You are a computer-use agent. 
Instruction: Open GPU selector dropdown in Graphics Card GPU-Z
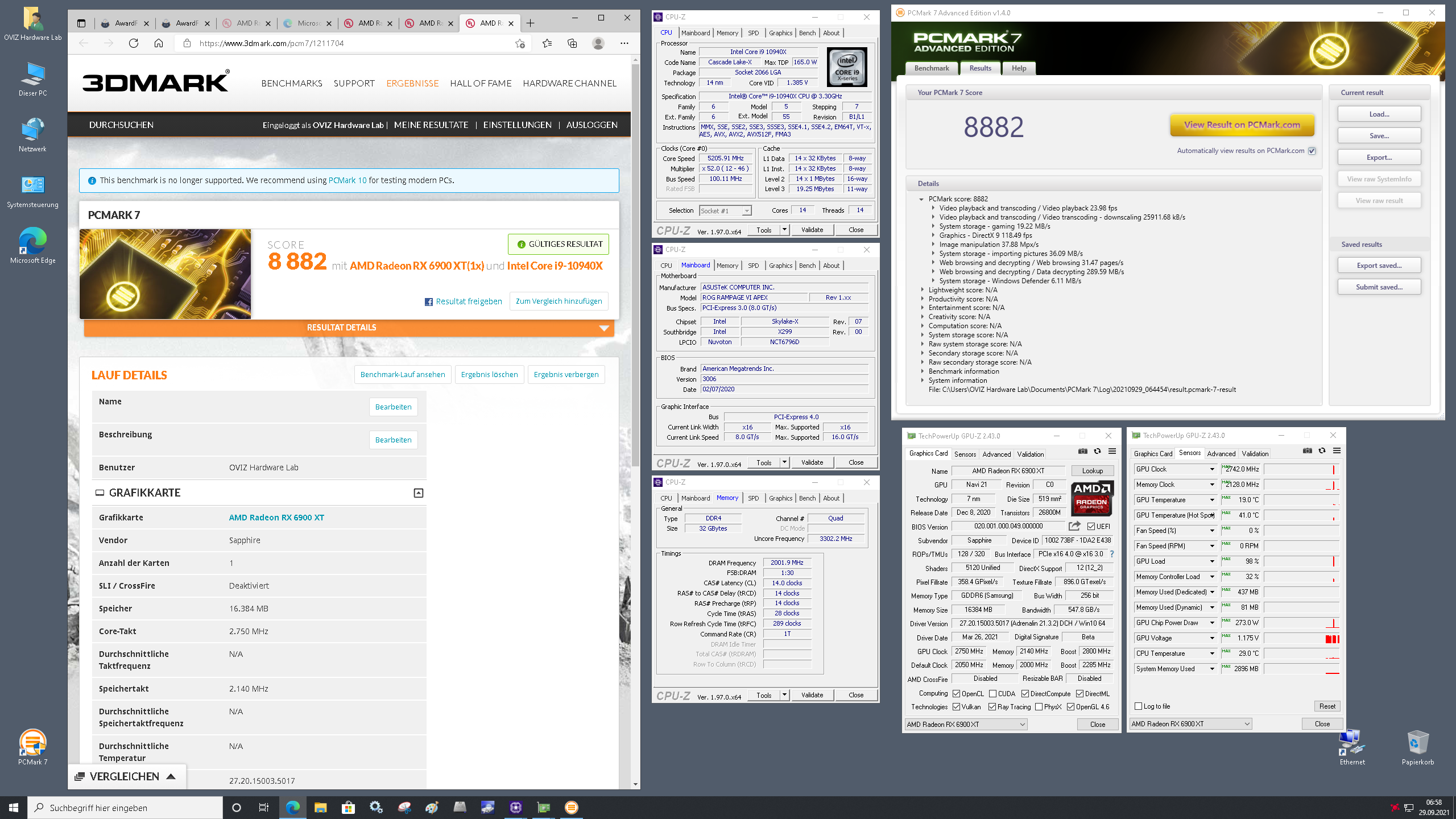pyautogui.click(x=966, y=724)
